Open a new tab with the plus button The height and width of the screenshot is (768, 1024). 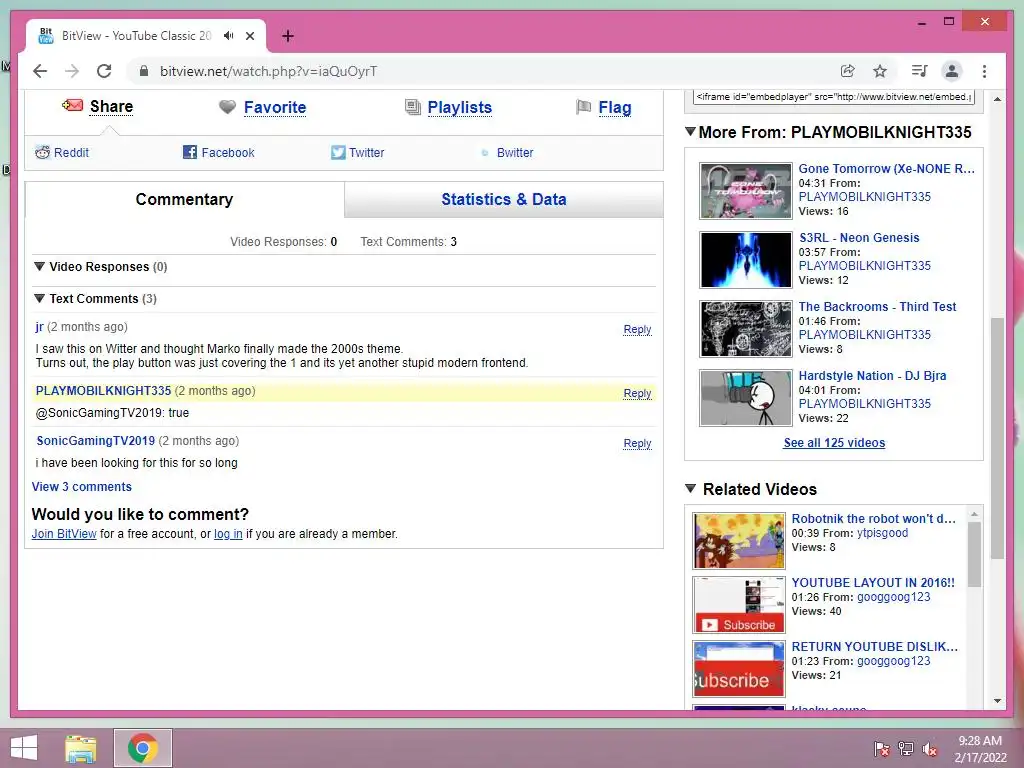[x=287, y=36]
